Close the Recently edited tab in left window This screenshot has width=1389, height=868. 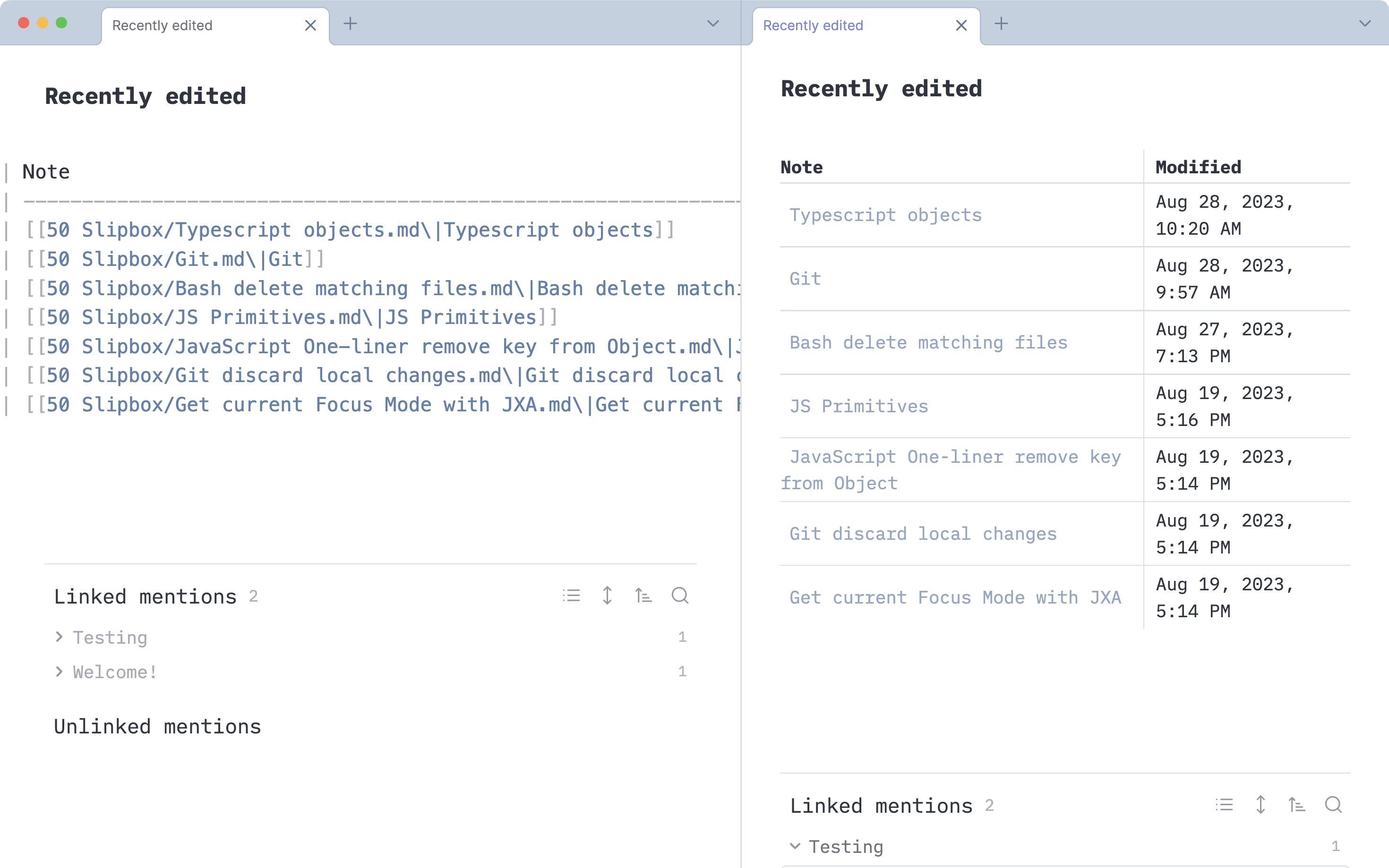[311, 25]
